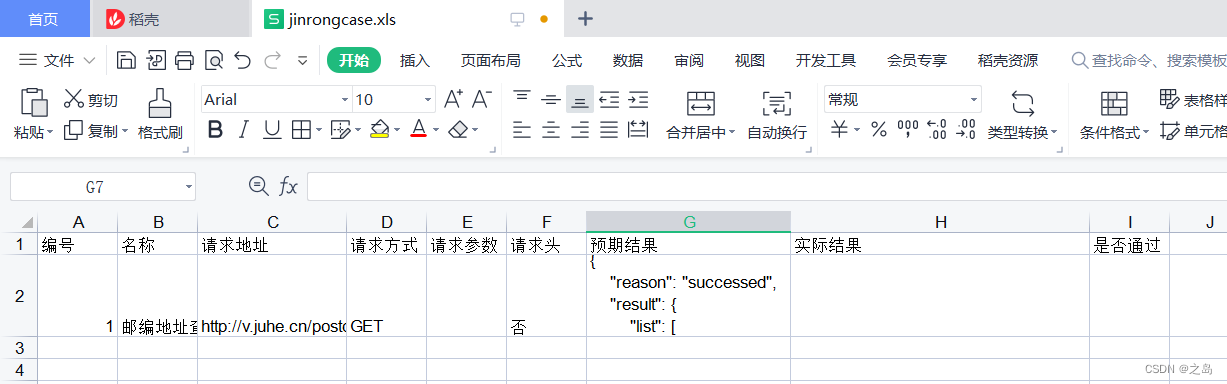Apply percent style formatting
The image size is (1227, 384).
(878, 130)
